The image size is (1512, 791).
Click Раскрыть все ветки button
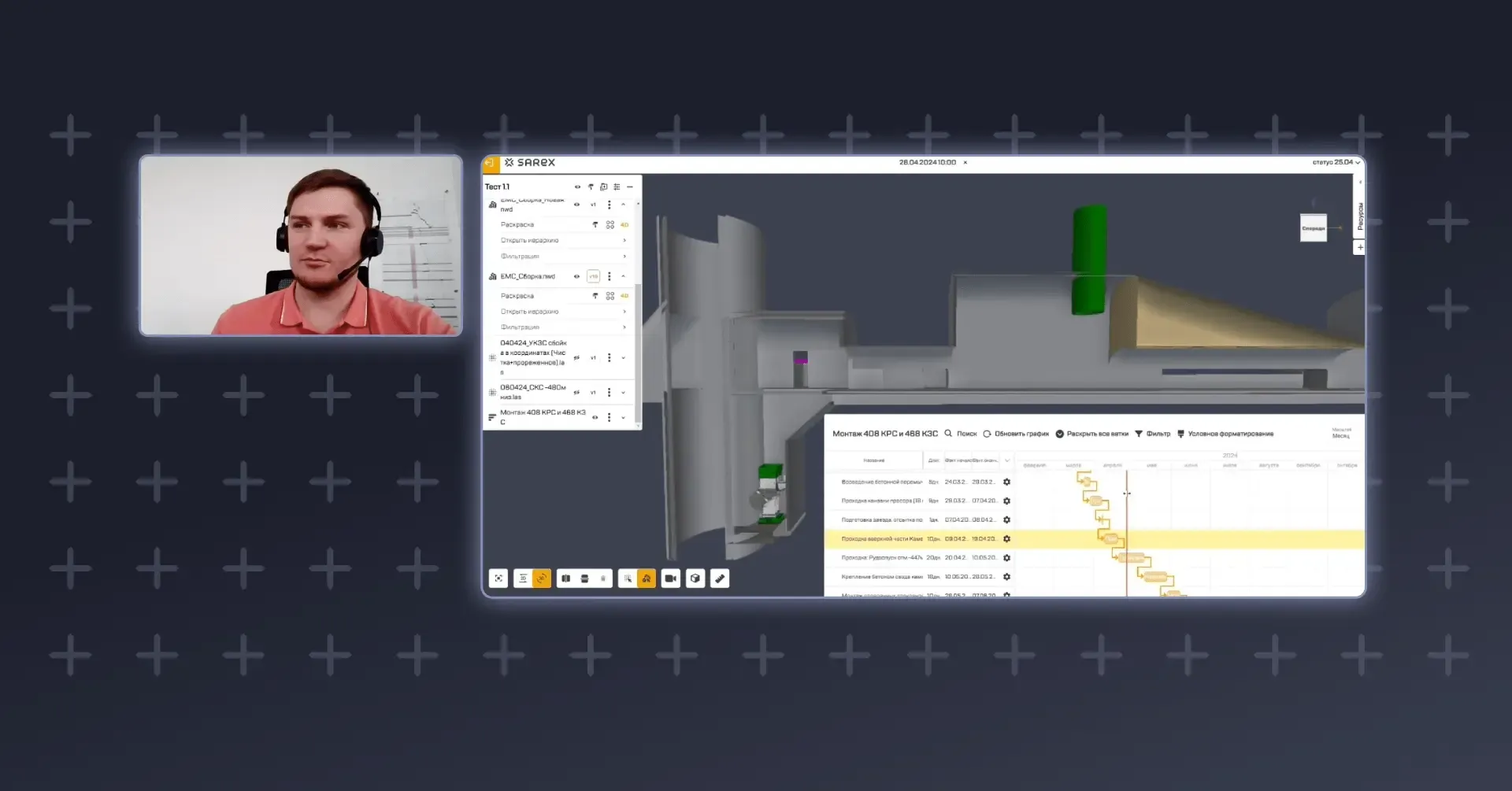pos(1091,434)
